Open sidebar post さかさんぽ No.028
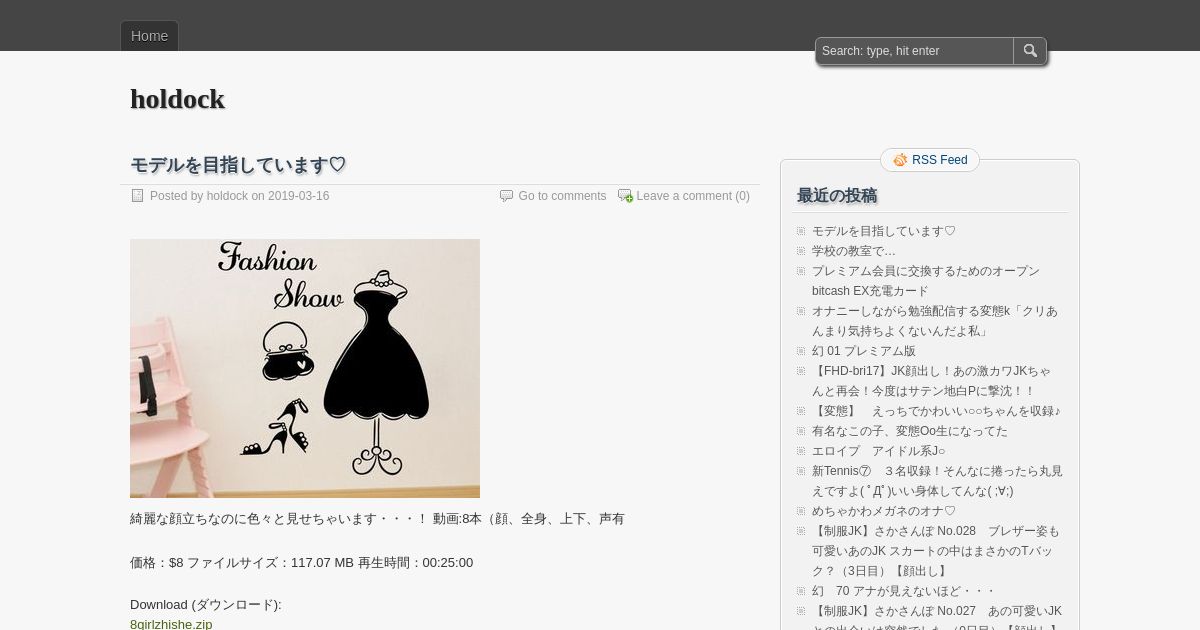The image size is (1200, 630). coord(936,551)
